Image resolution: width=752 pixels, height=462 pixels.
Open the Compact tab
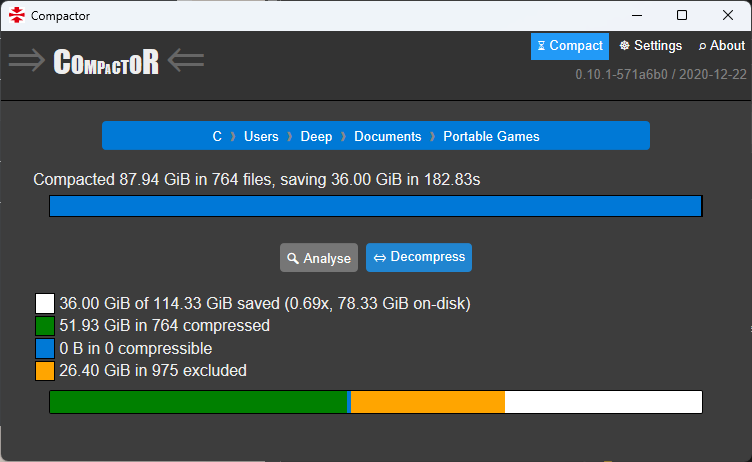coord(570,46)
